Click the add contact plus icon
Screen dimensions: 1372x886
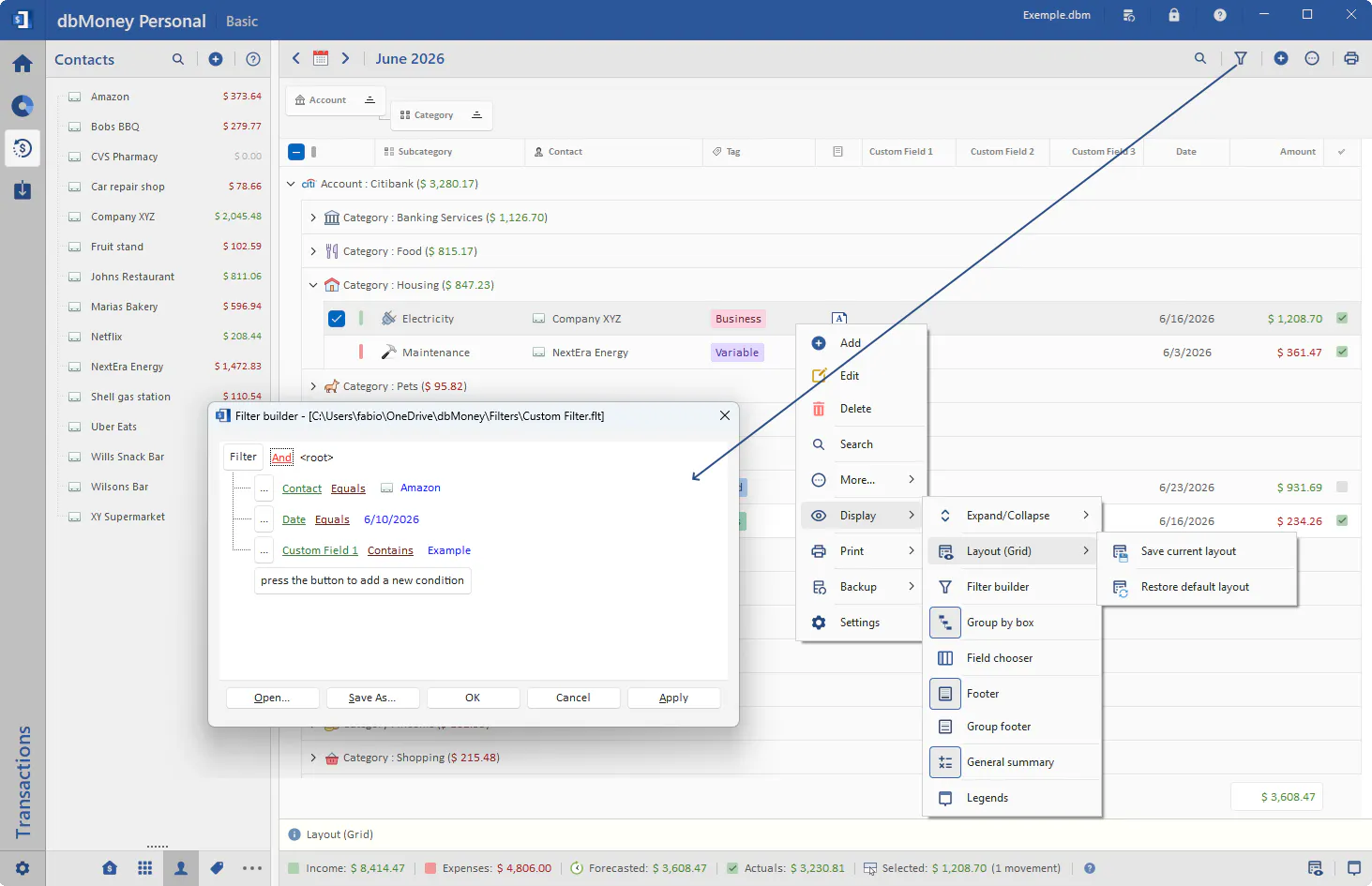click(x=216, y=59)
